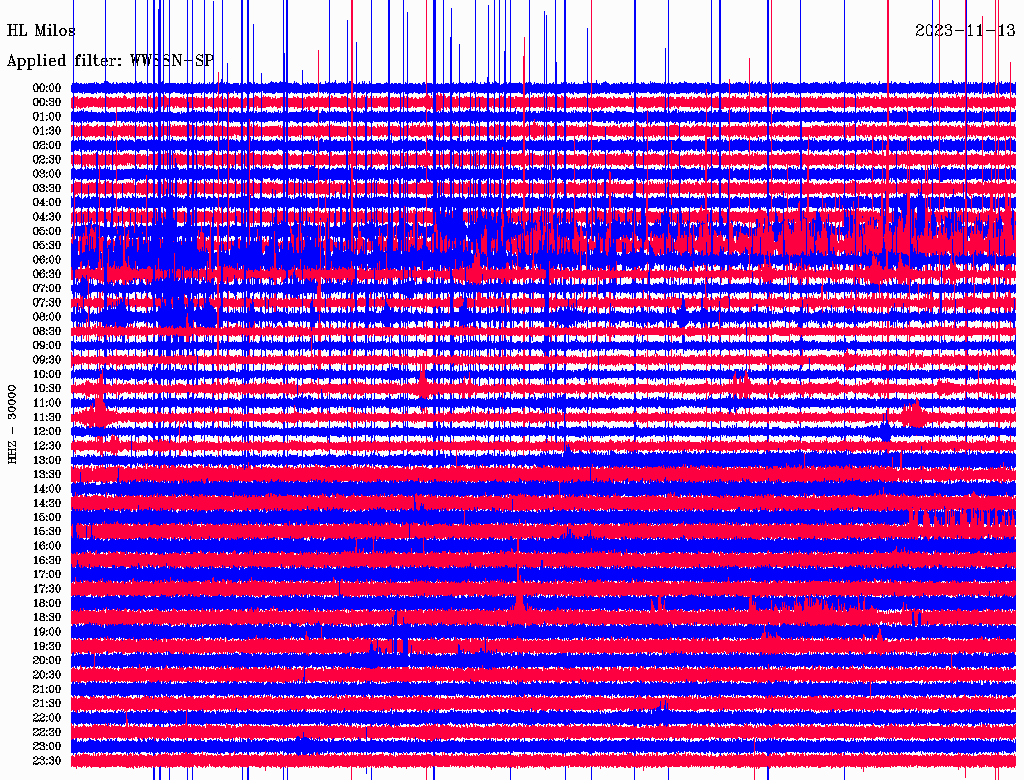This screenshot has height=780, width=1024.
Task: Select the 09:30 time label
Action: click(x=47, y=360)
